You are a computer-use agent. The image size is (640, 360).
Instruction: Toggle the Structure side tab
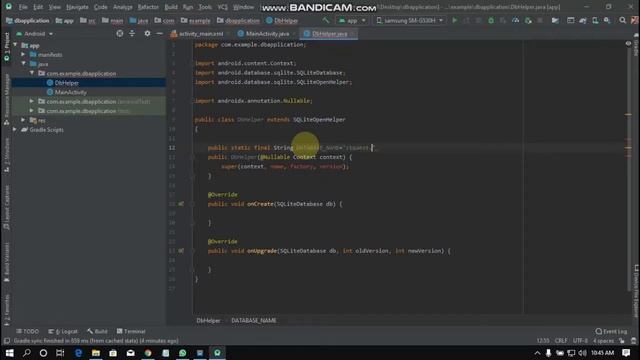(7, 154)
